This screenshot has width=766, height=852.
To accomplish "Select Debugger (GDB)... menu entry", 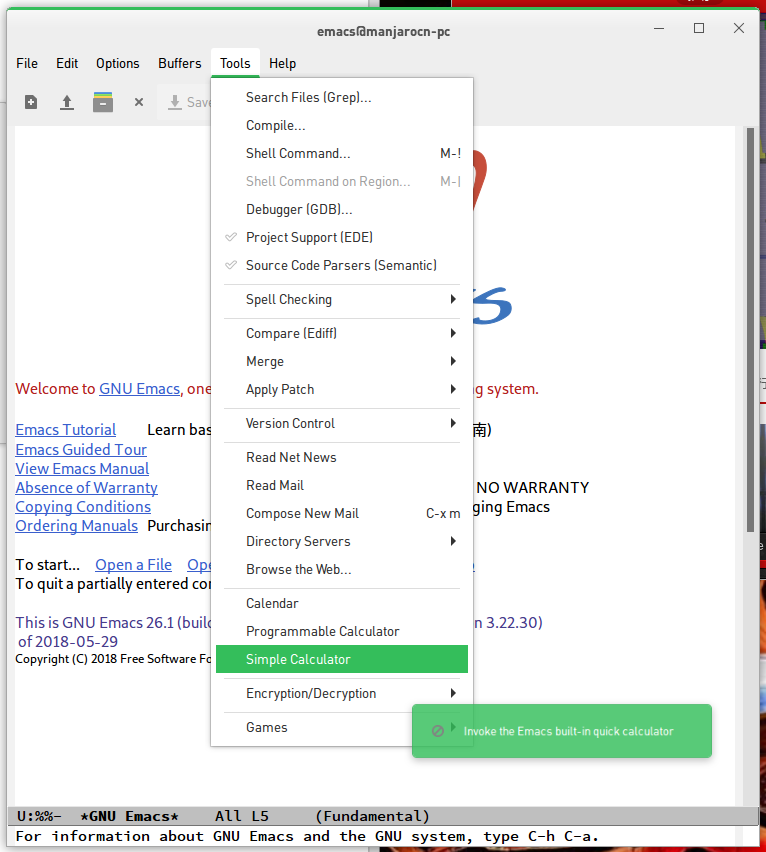I will pyautogui.click(x=342, y=210).
